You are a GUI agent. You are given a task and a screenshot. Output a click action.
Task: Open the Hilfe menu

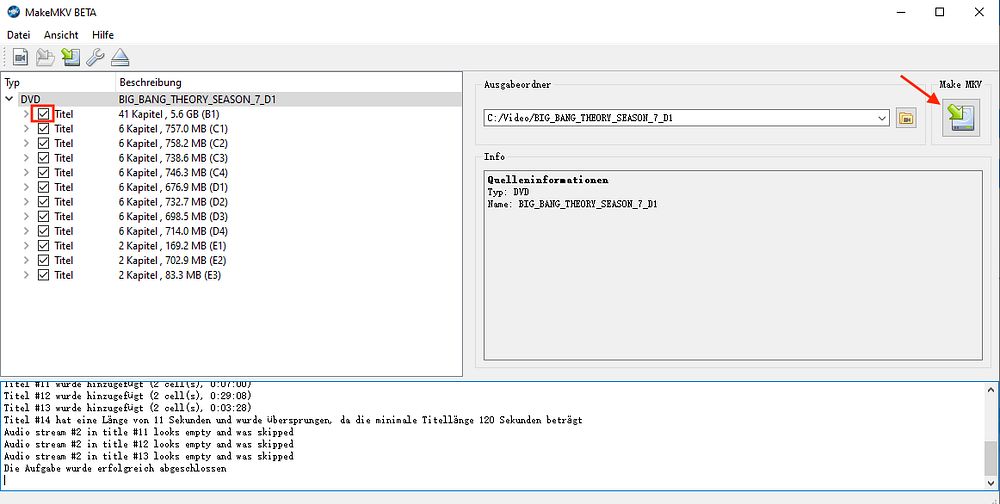tap(103, 35)
